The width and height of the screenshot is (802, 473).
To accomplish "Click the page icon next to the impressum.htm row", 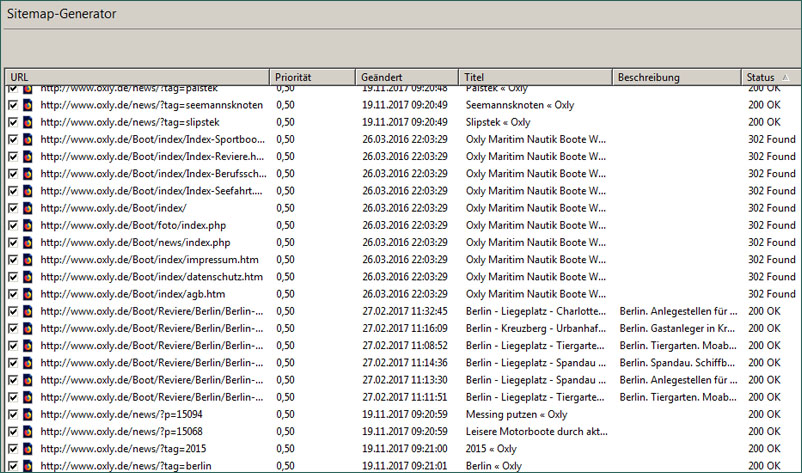I will (28, 259).
